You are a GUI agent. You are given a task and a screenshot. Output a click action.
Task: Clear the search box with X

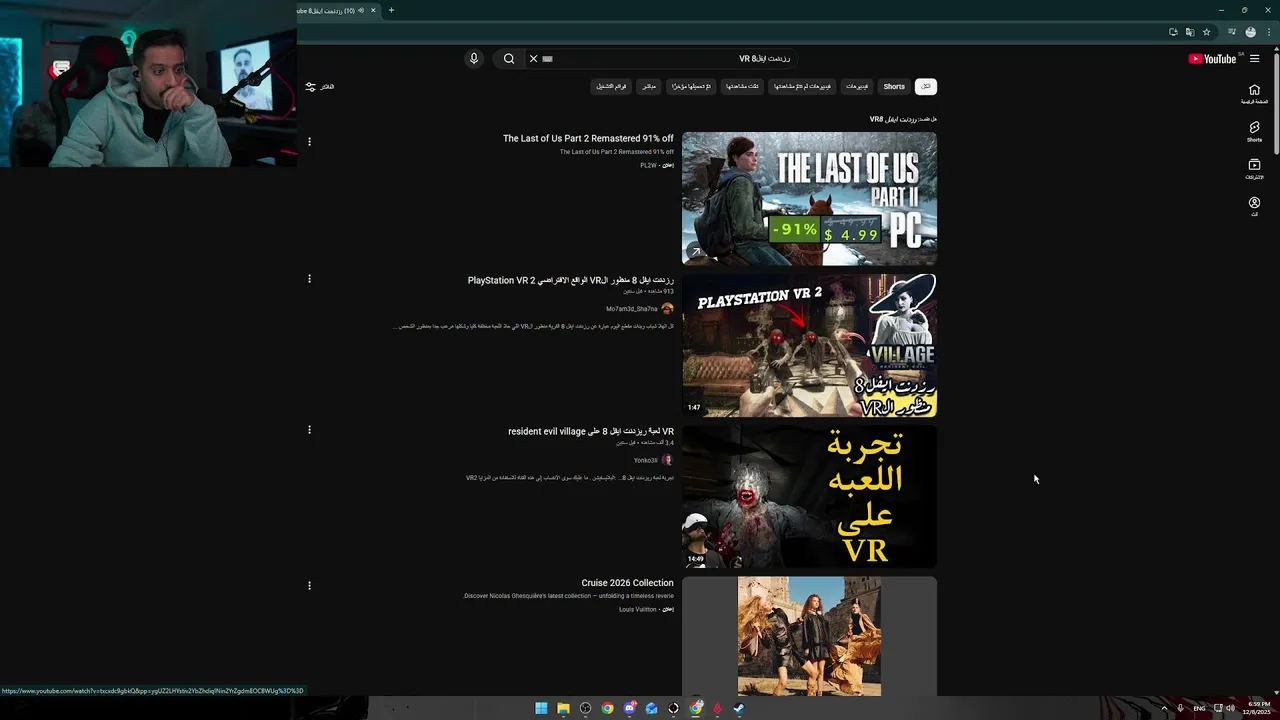[533, 59]
